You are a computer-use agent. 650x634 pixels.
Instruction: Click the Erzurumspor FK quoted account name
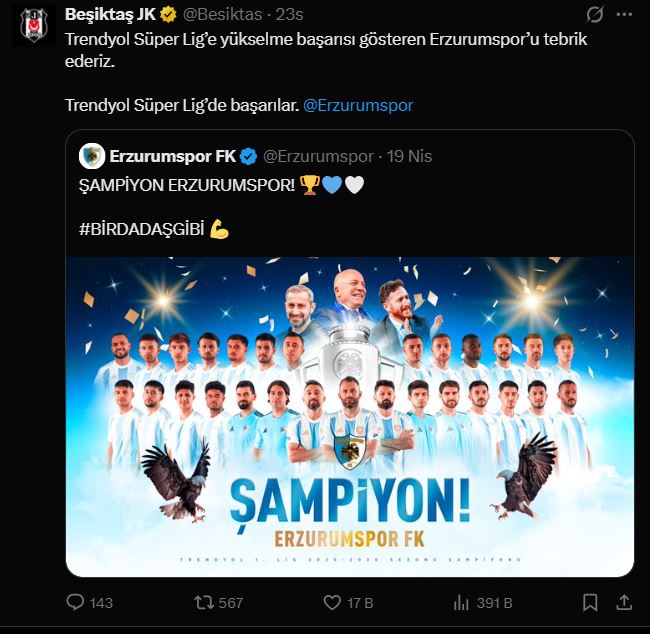click(x=172, y=156)
